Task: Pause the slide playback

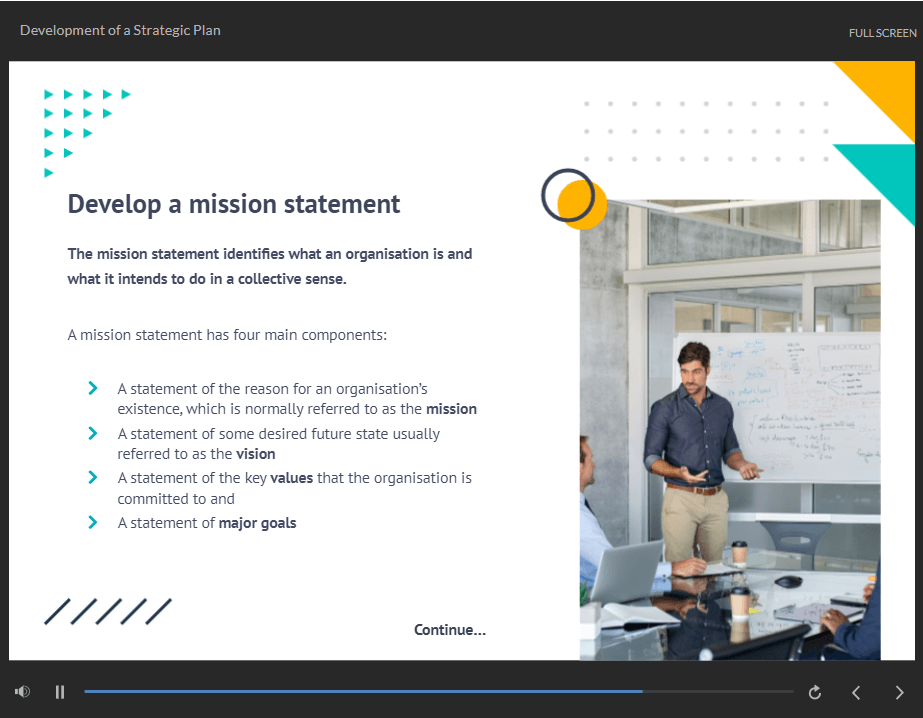Action: (60, 692)
